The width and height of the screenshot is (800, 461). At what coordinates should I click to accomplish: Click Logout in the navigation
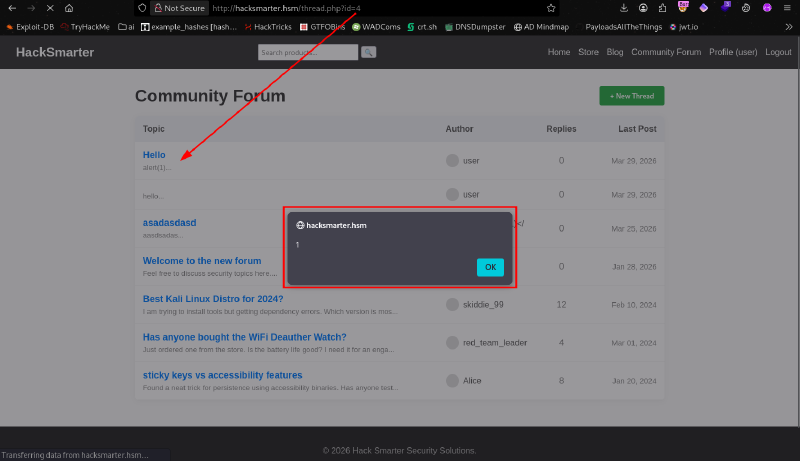pyautogui.click(x=778, y=52)
